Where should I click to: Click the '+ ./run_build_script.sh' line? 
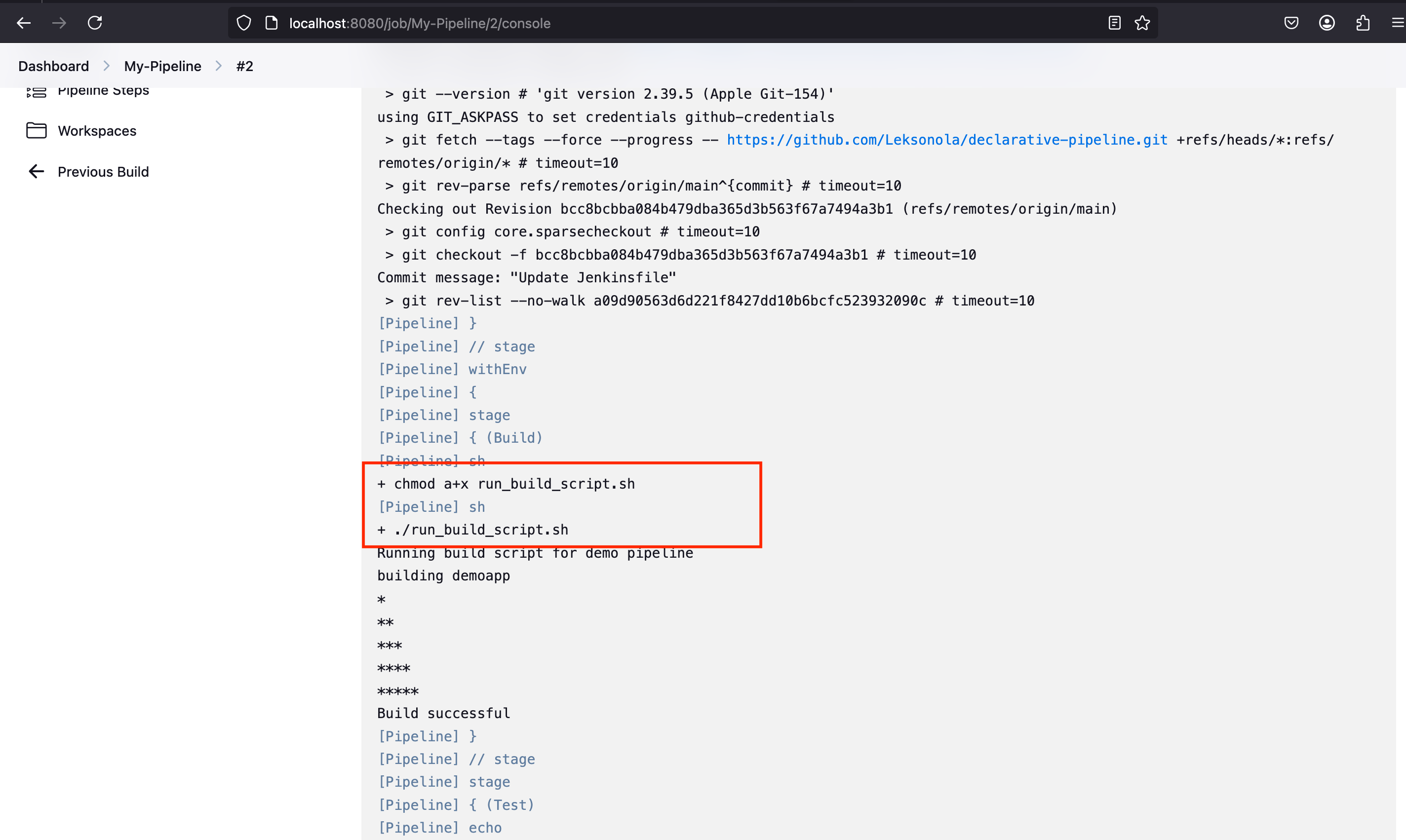pos(472,530)
